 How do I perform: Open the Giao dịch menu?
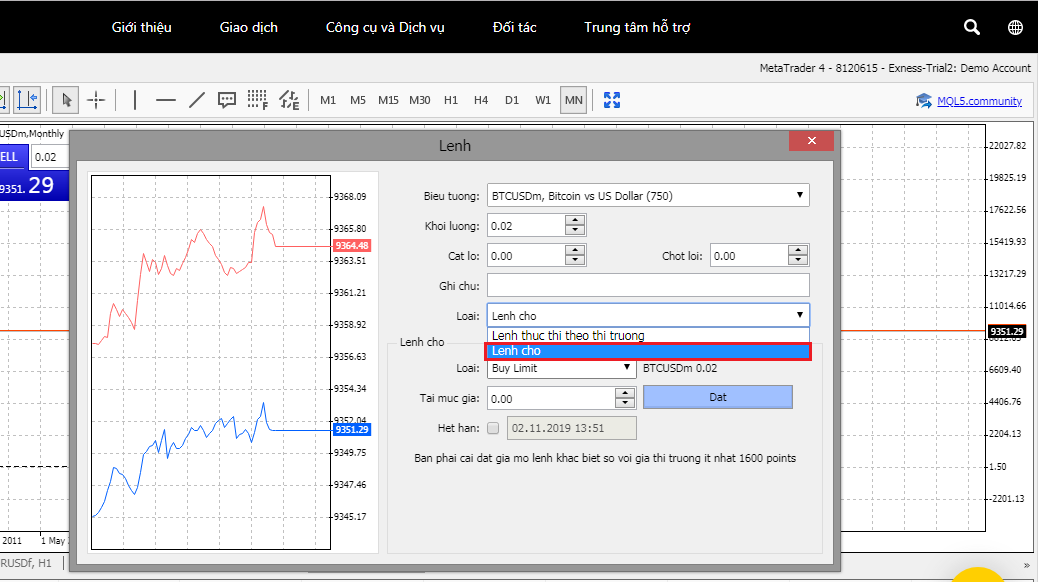(249, 27)
